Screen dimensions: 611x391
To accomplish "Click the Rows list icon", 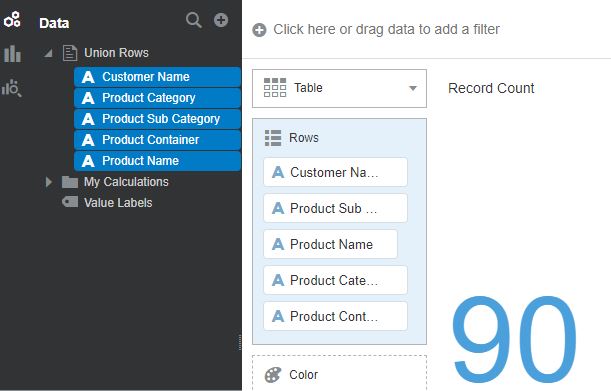I will click(x=273, y=138).
